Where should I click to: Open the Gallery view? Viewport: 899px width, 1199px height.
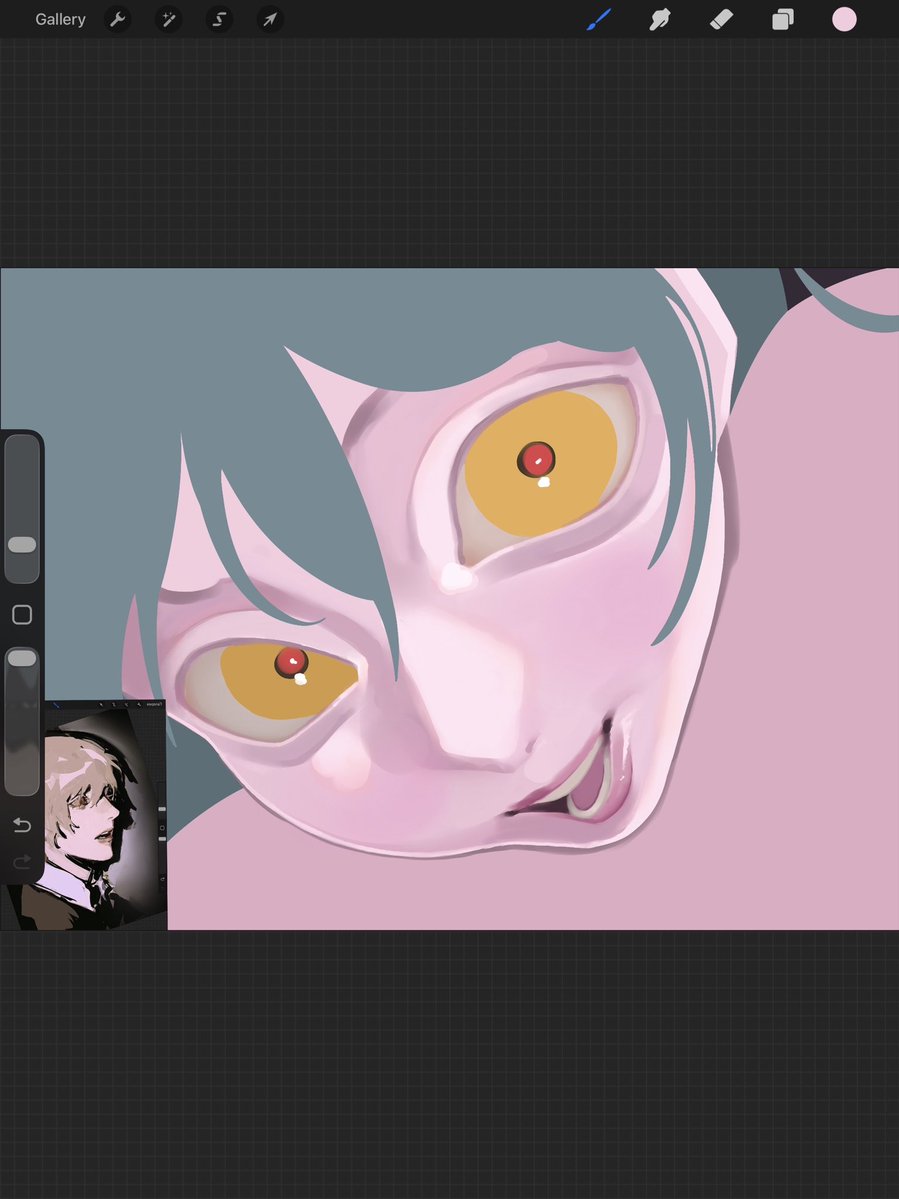pos(60,19)
